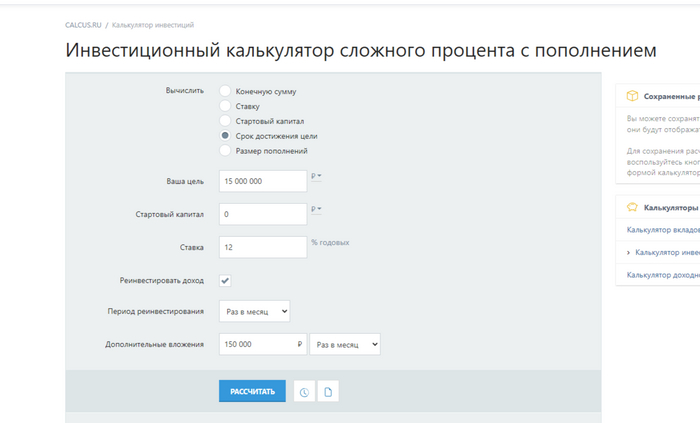Select the Ставку radio option
Screen dimensions: 700x423
point(225,106)
